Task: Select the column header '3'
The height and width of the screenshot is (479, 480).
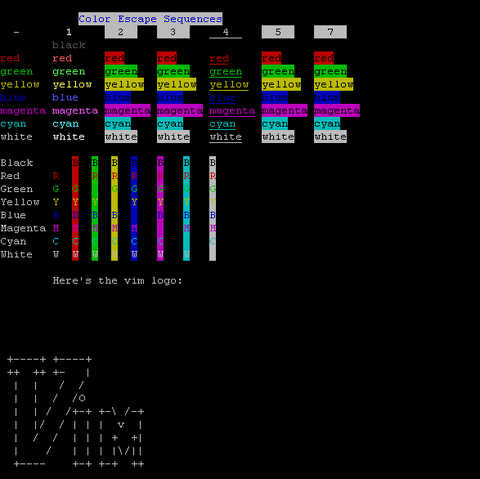Action: 173,32
